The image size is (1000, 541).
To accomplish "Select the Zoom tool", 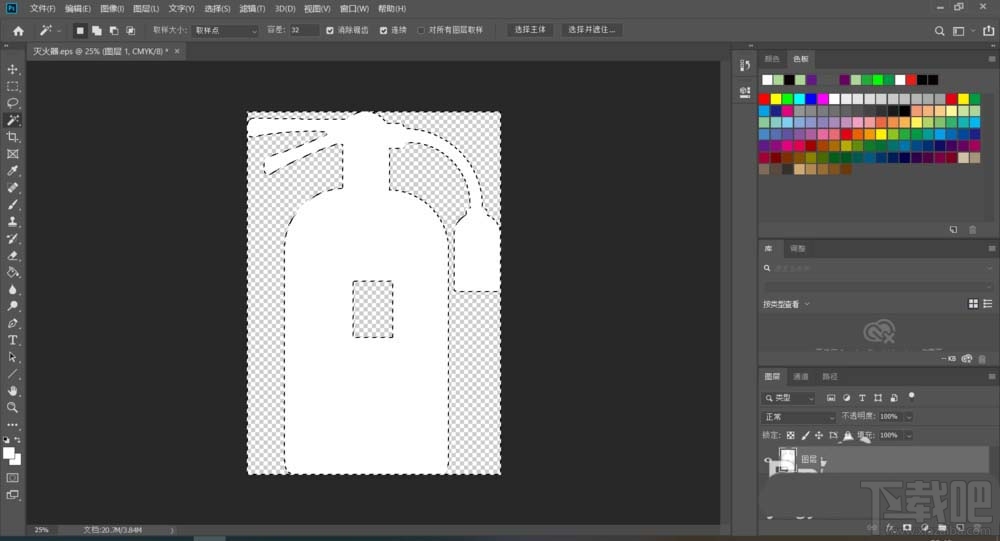I will [x=12, y=407].
